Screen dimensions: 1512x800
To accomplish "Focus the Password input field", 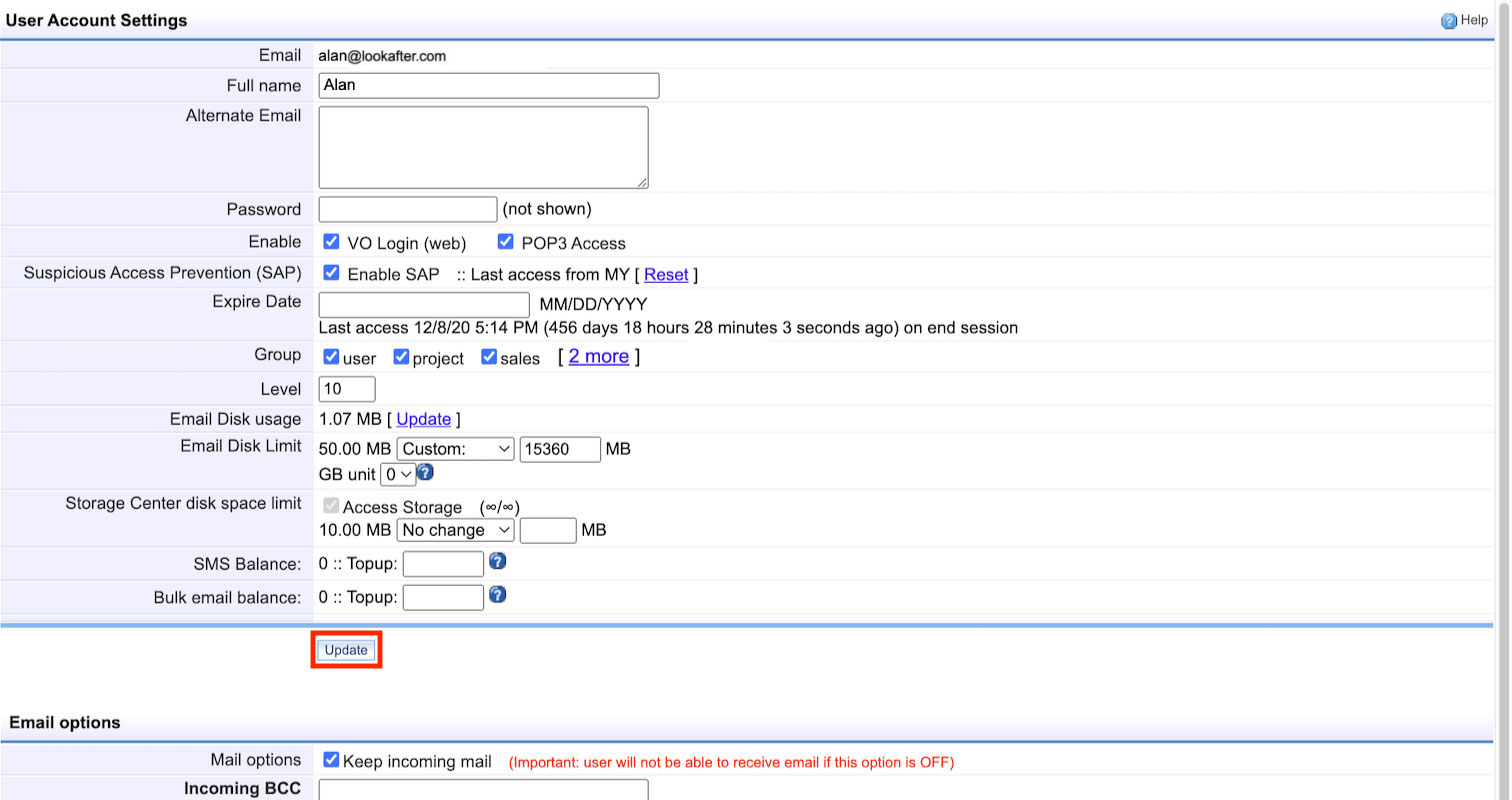I will click(407, 209).
